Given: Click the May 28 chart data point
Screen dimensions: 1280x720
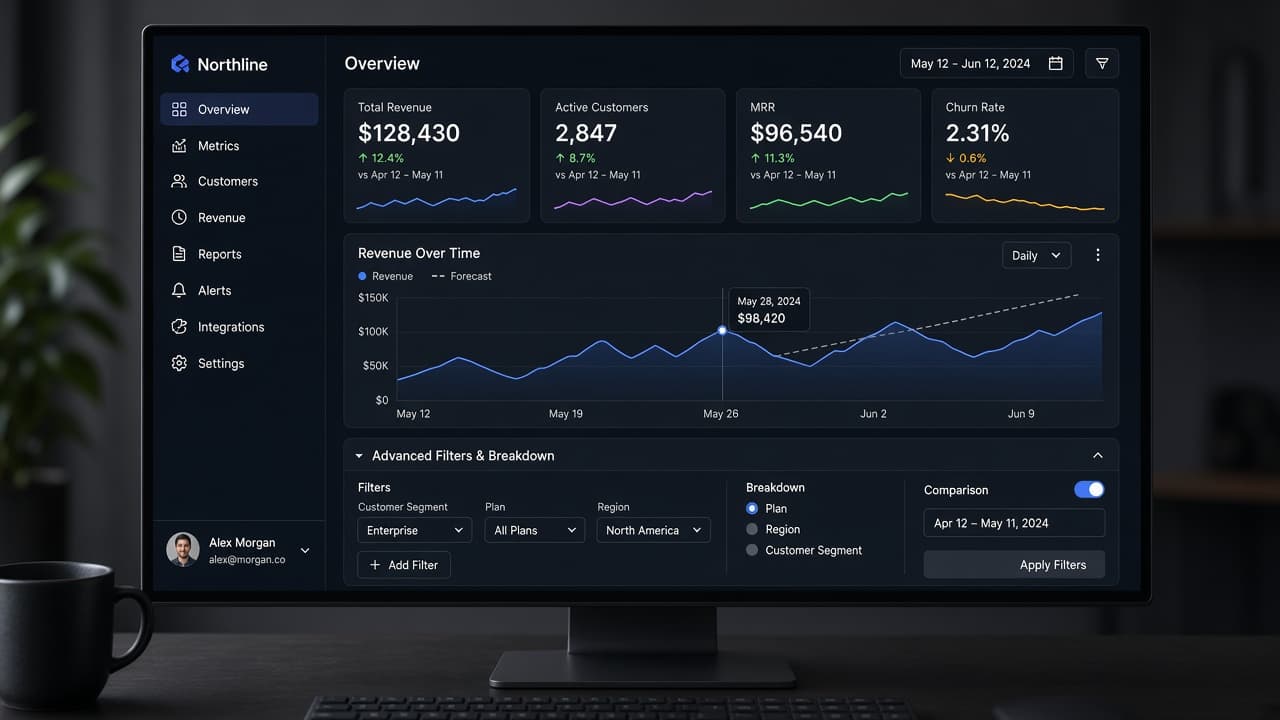Looking at the screenshot, I should (x=722, y=330).
